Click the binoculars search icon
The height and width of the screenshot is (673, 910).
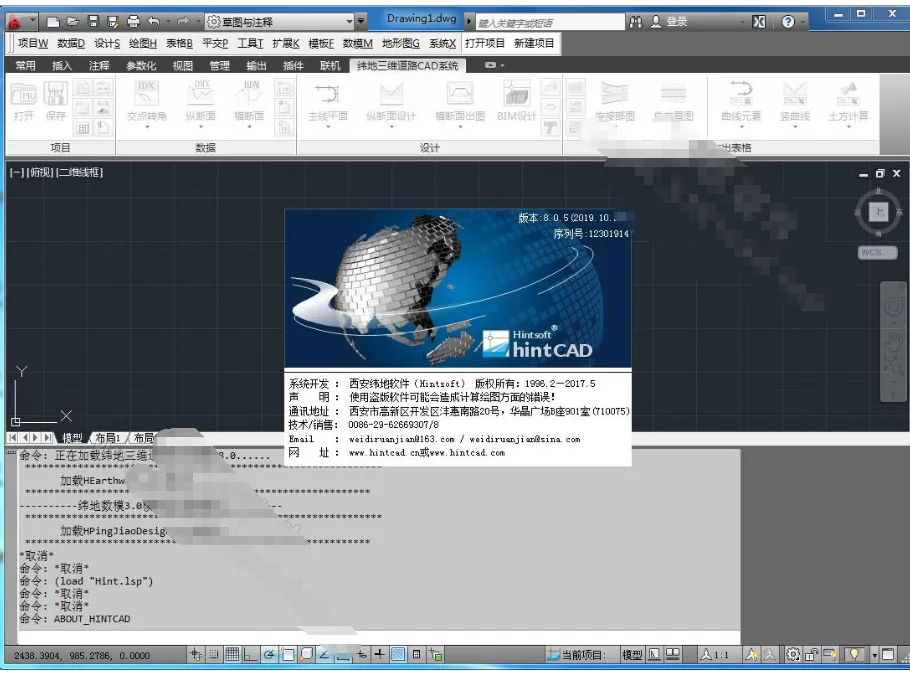click(635, 22)
